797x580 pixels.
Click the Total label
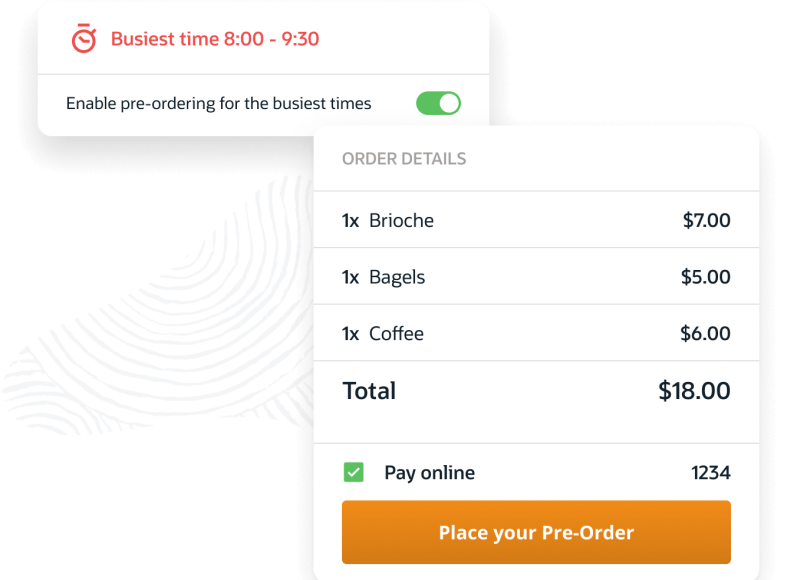click(369, 391)
